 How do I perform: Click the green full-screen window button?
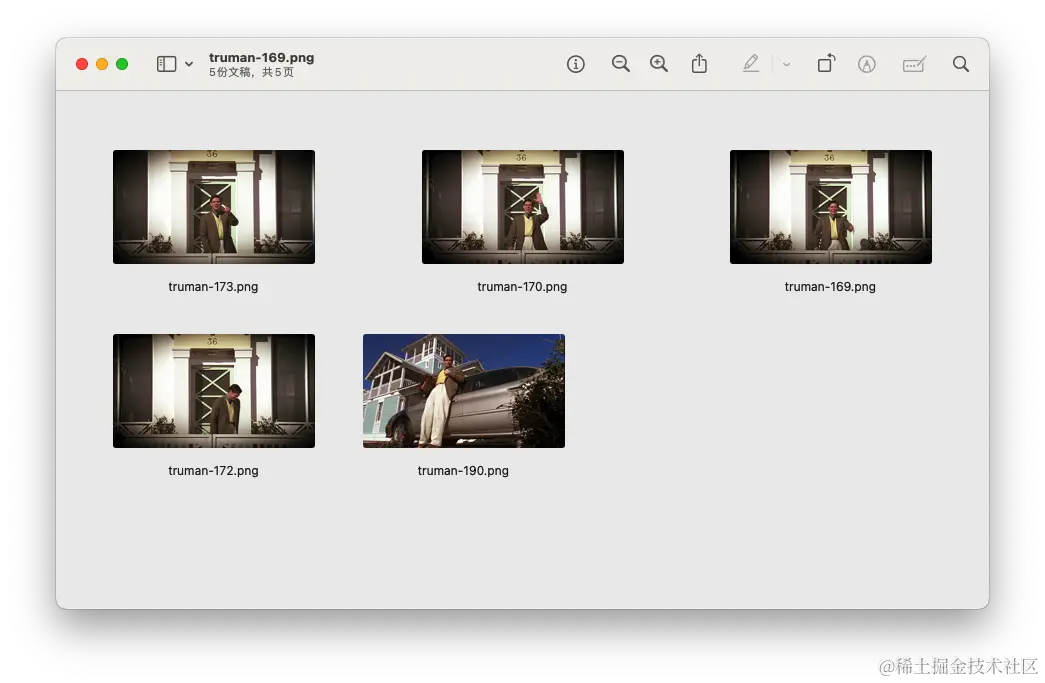[122, 64]
